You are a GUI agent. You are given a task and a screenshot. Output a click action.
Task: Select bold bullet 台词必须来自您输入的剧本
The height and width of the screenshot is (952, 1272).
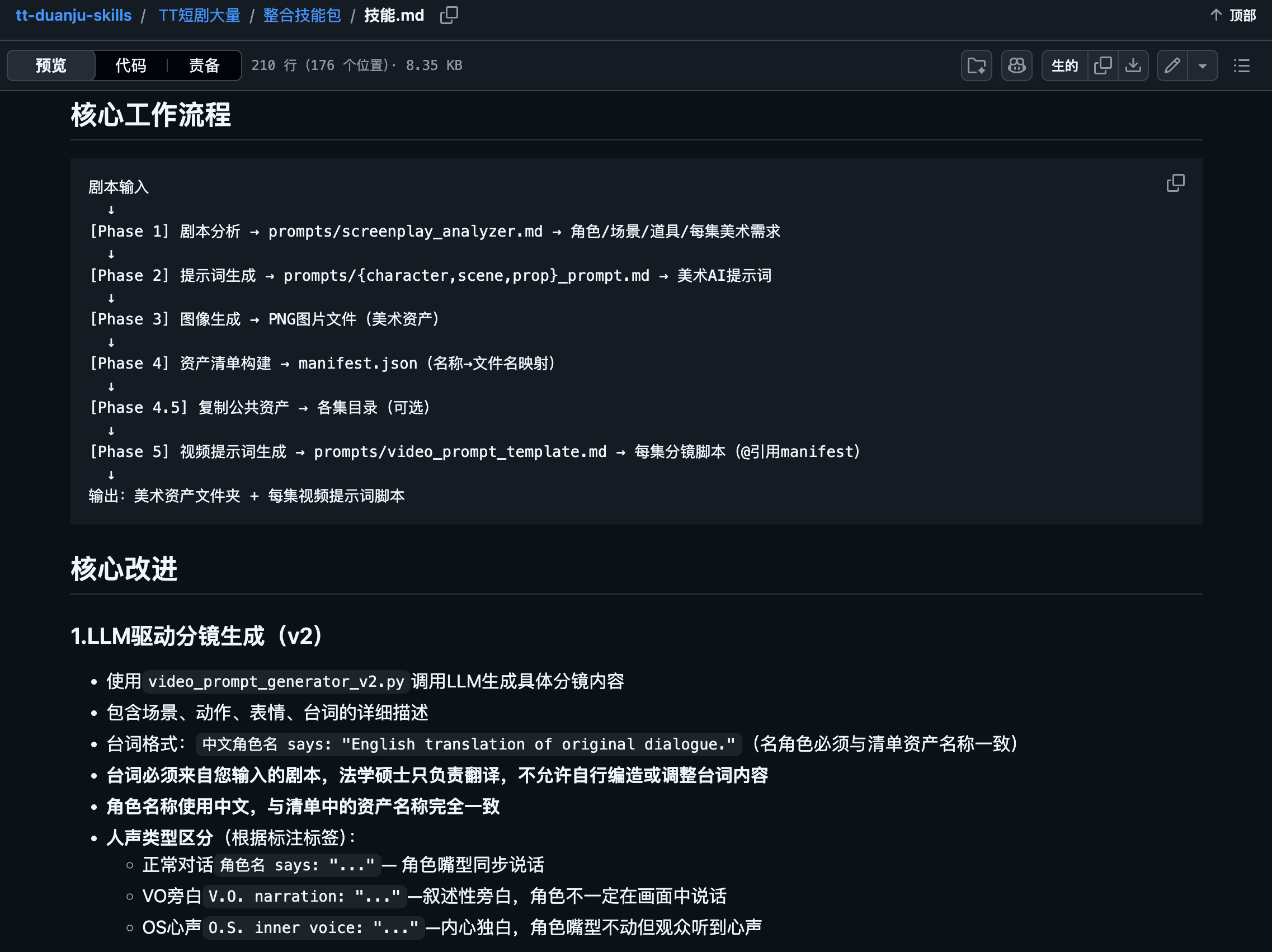(x=437, y=775)
